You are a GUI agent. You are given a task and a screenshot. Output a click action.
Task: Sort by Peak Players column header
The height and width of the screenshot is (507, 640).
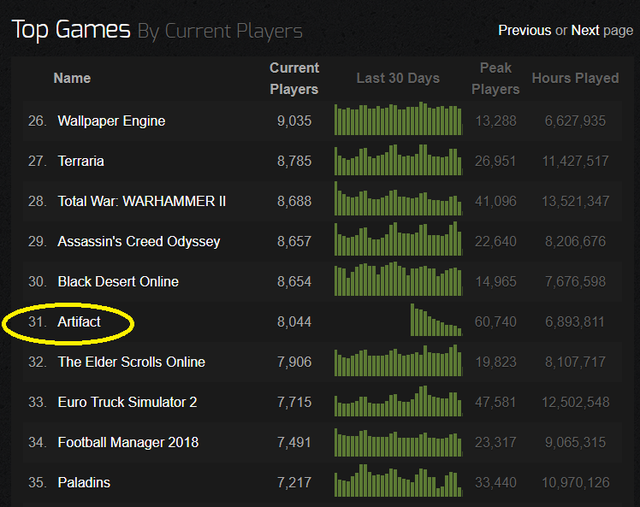click(497, 78)
